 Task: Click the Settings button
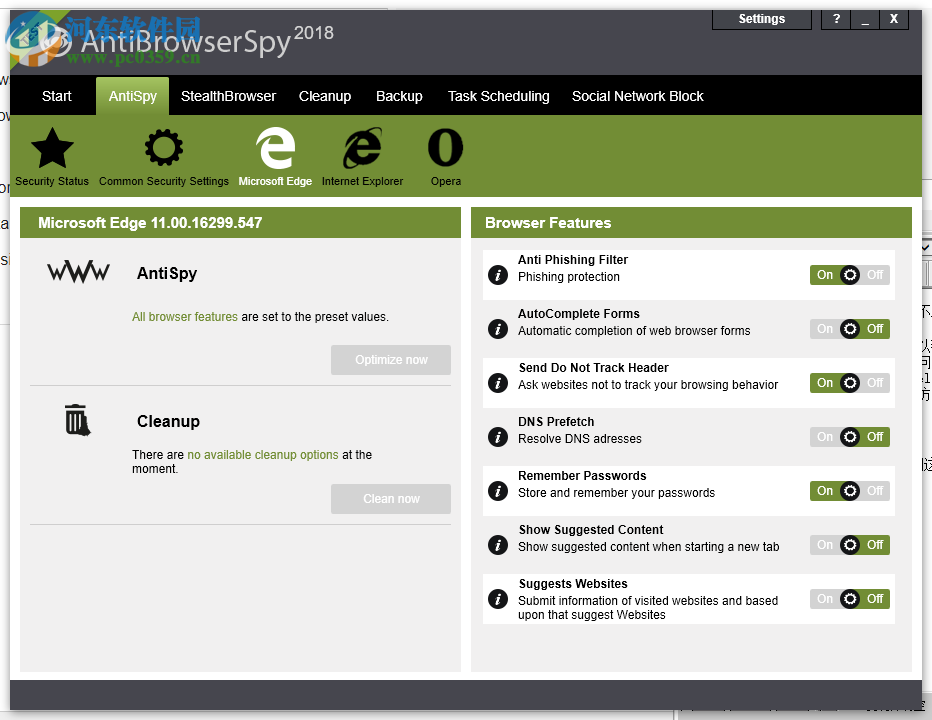761,19
